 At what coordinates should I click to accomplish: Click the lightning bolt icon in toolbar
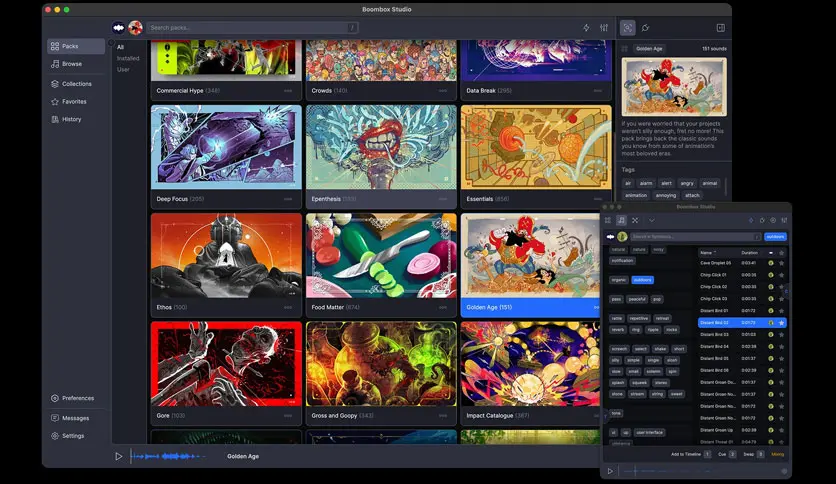586,28
